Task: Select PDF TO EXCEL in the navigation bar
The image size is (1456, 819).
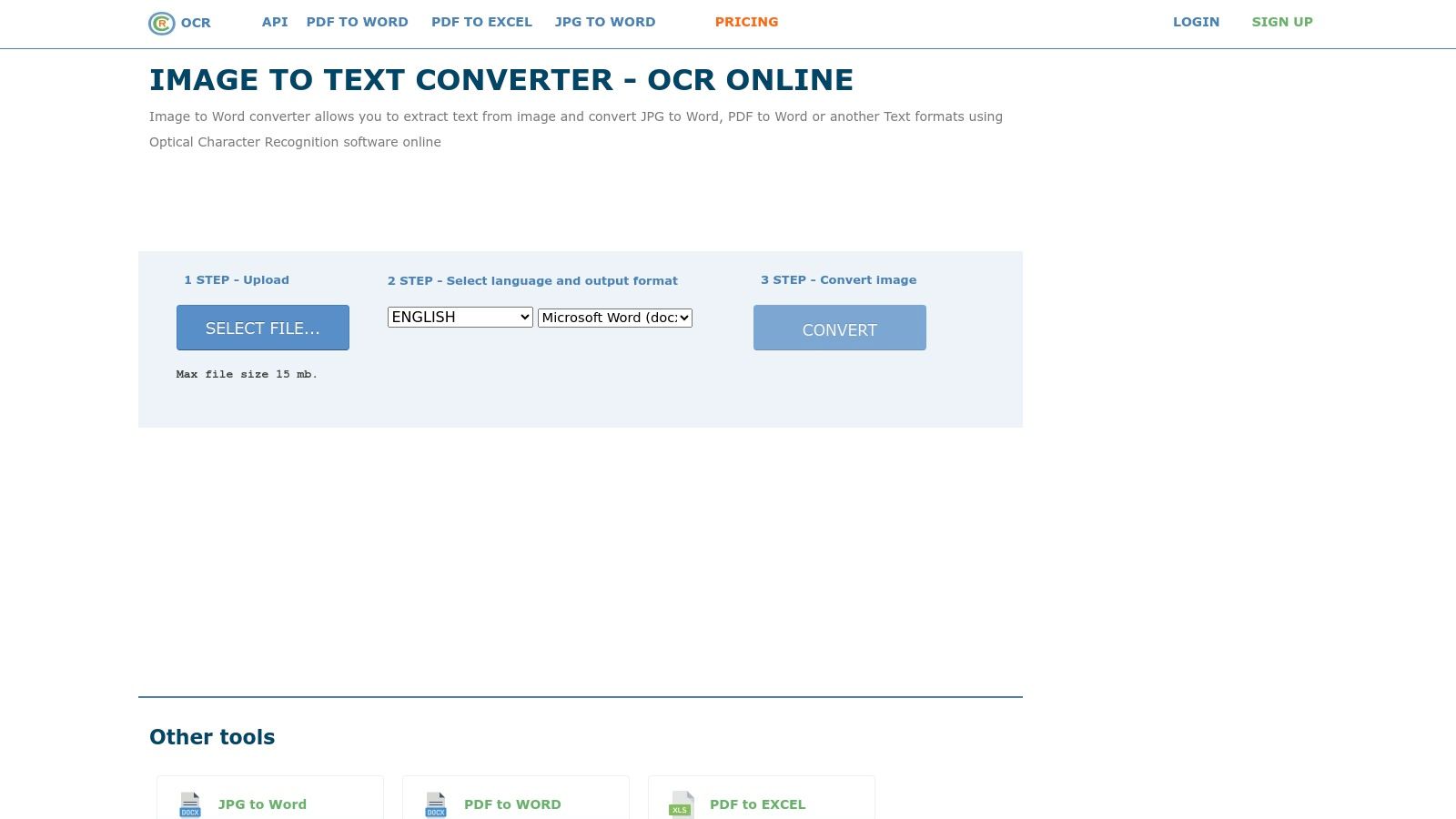Action: click(481, 22)
